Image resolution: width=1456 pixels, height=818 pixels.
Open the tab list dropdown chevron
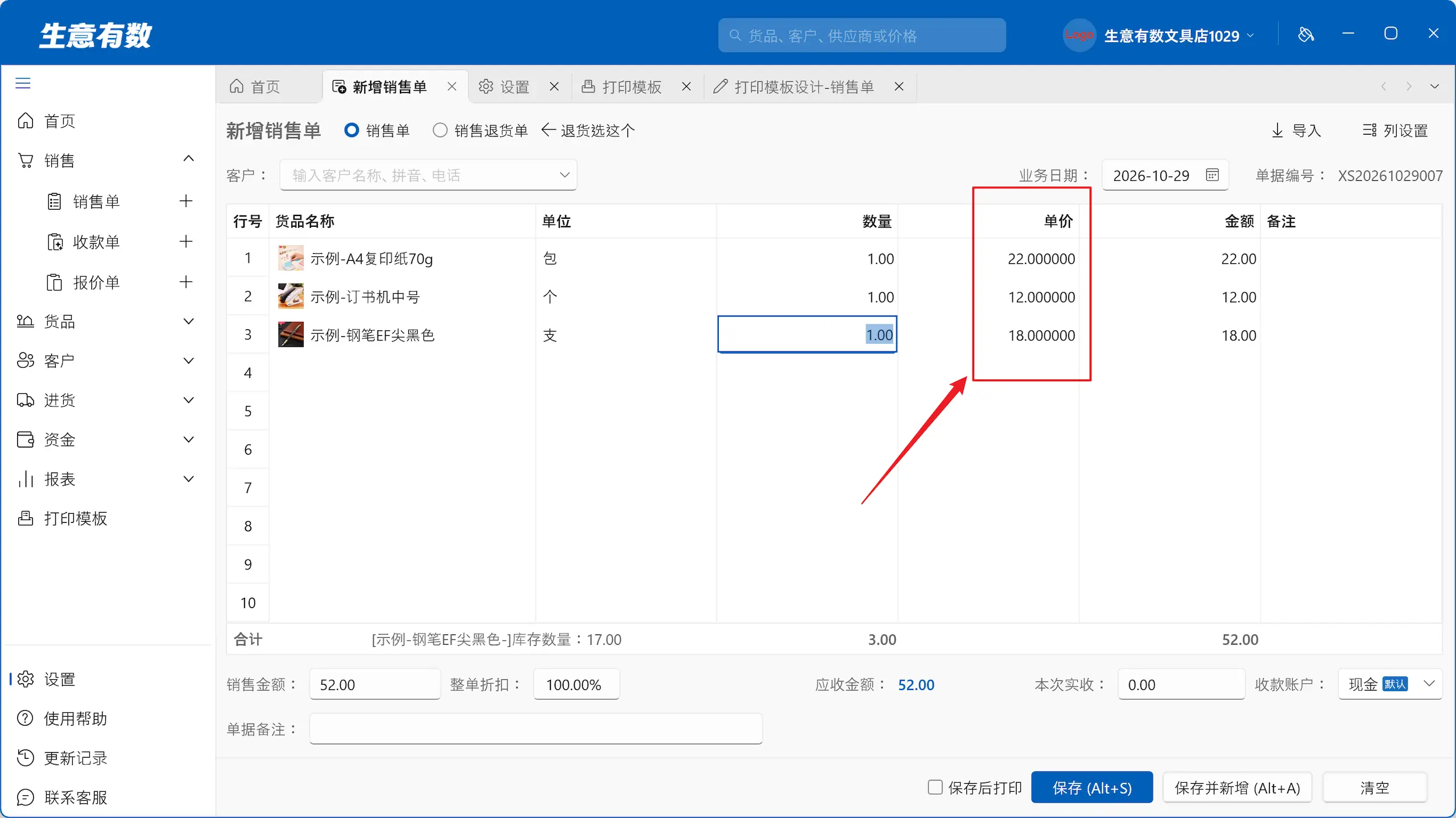1434,86
